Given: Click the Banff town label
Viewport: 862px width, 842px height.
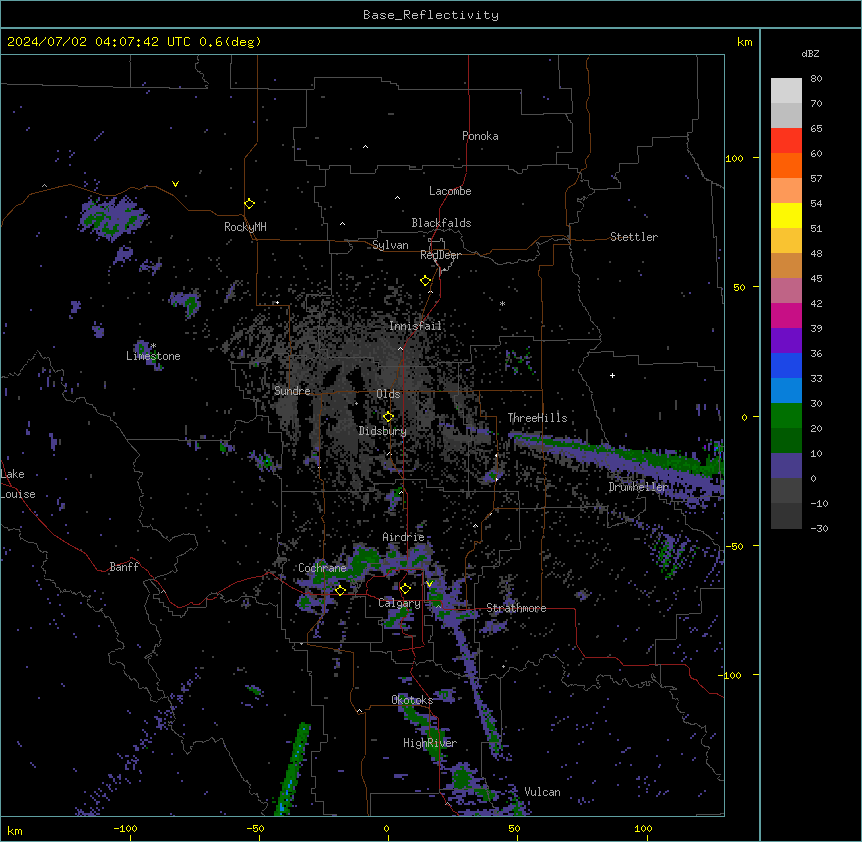Looking at the screenshot, I should coord(124,567).
